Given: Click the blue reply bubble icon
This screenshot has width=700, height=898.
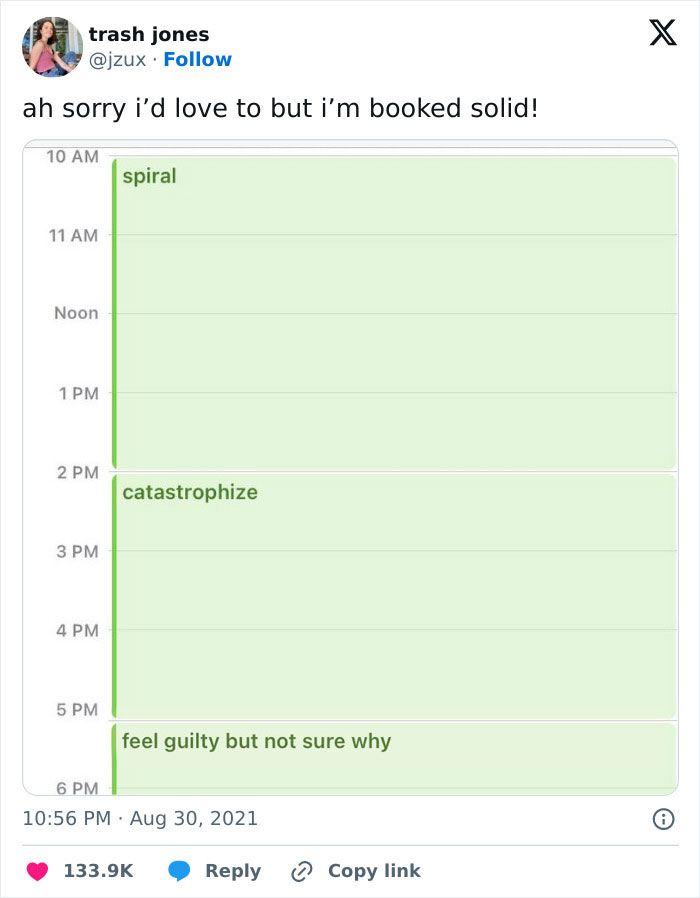Looking at the screenshot, I should [179, 871].
